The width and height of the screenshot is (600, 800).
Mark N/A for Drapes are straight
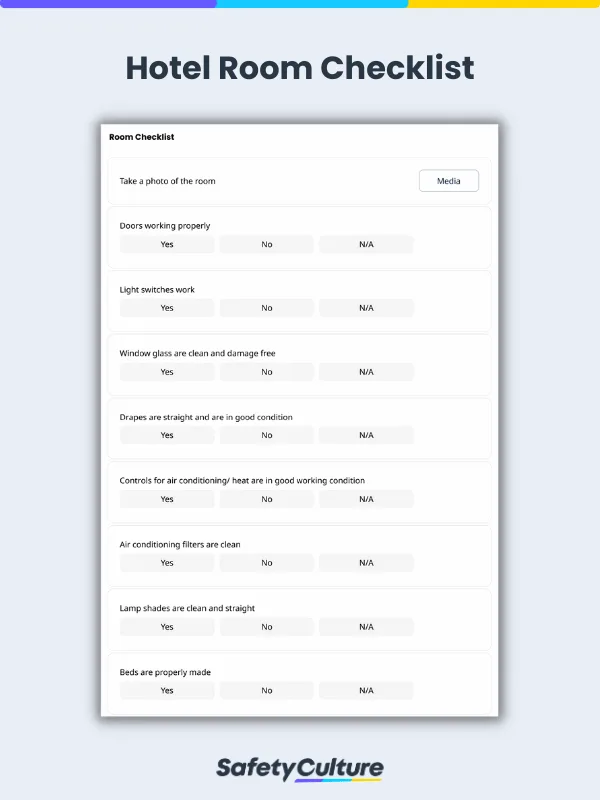coord(366,435)
